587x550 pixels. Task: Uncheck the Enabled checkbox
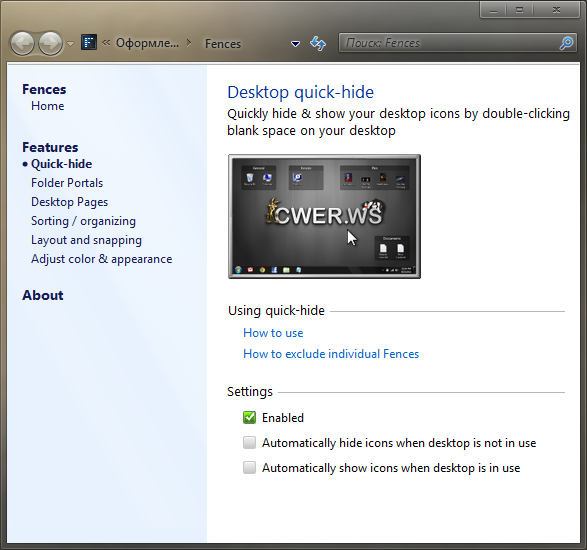click(x=249, y=417)
